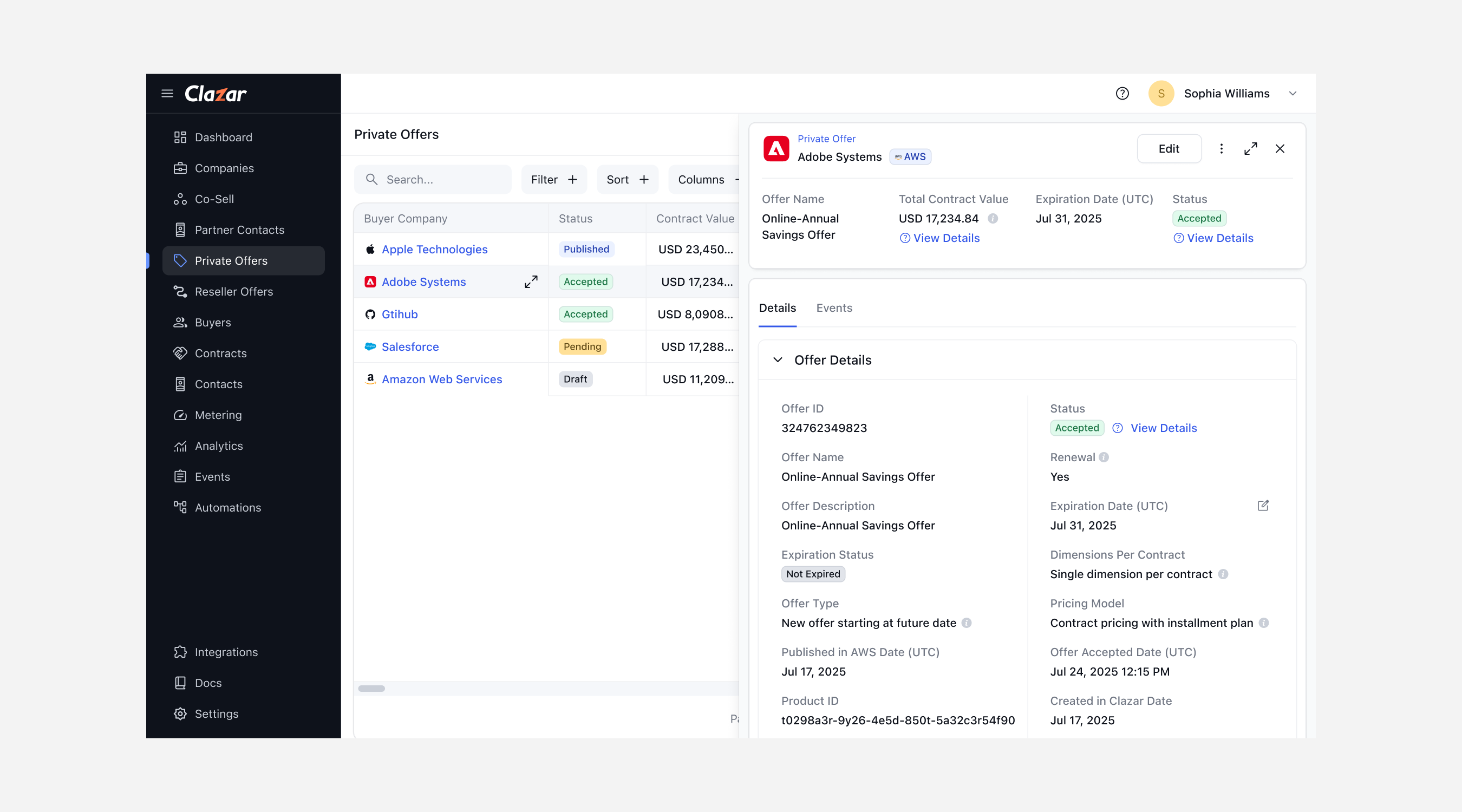Viewport: 1462px width, 812px height.
Task: Click the Events sidebar icon
Action: pyautogui.click(x=180, y=477)
